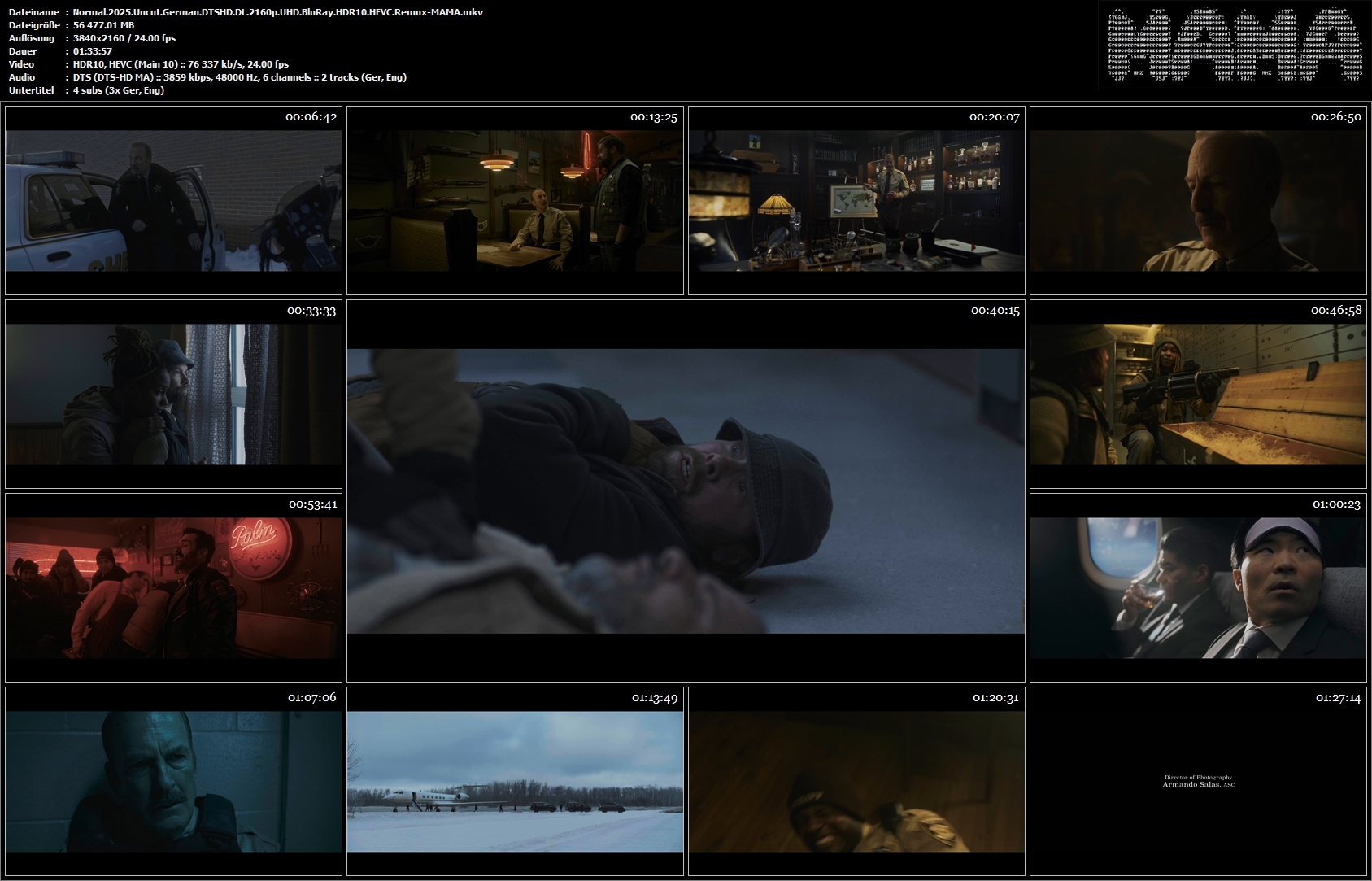Click the audio info line starting DTS (DTS-HD MA)
The height and width of the screenshot is (881, 1372).
point(240,77)
